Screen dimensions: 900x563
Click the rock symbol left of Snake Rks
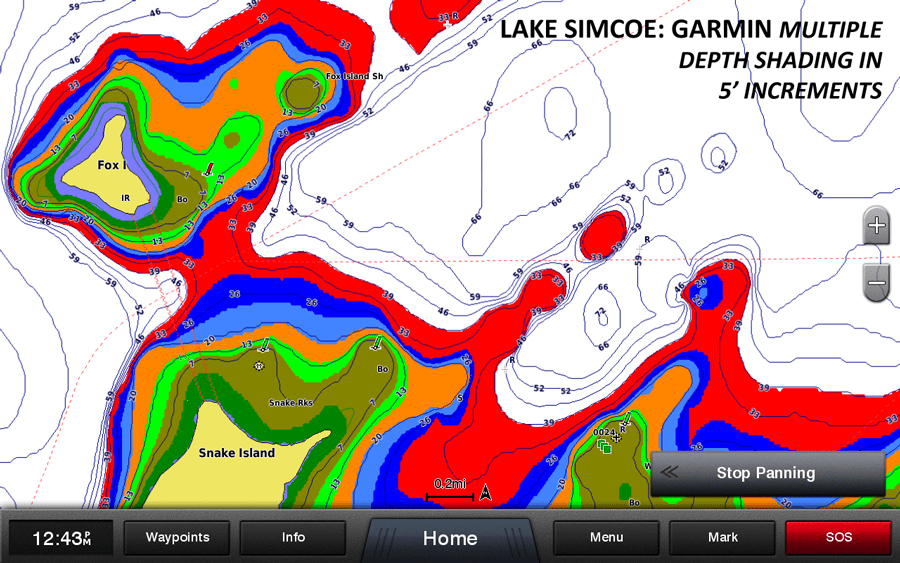point(259,366)
